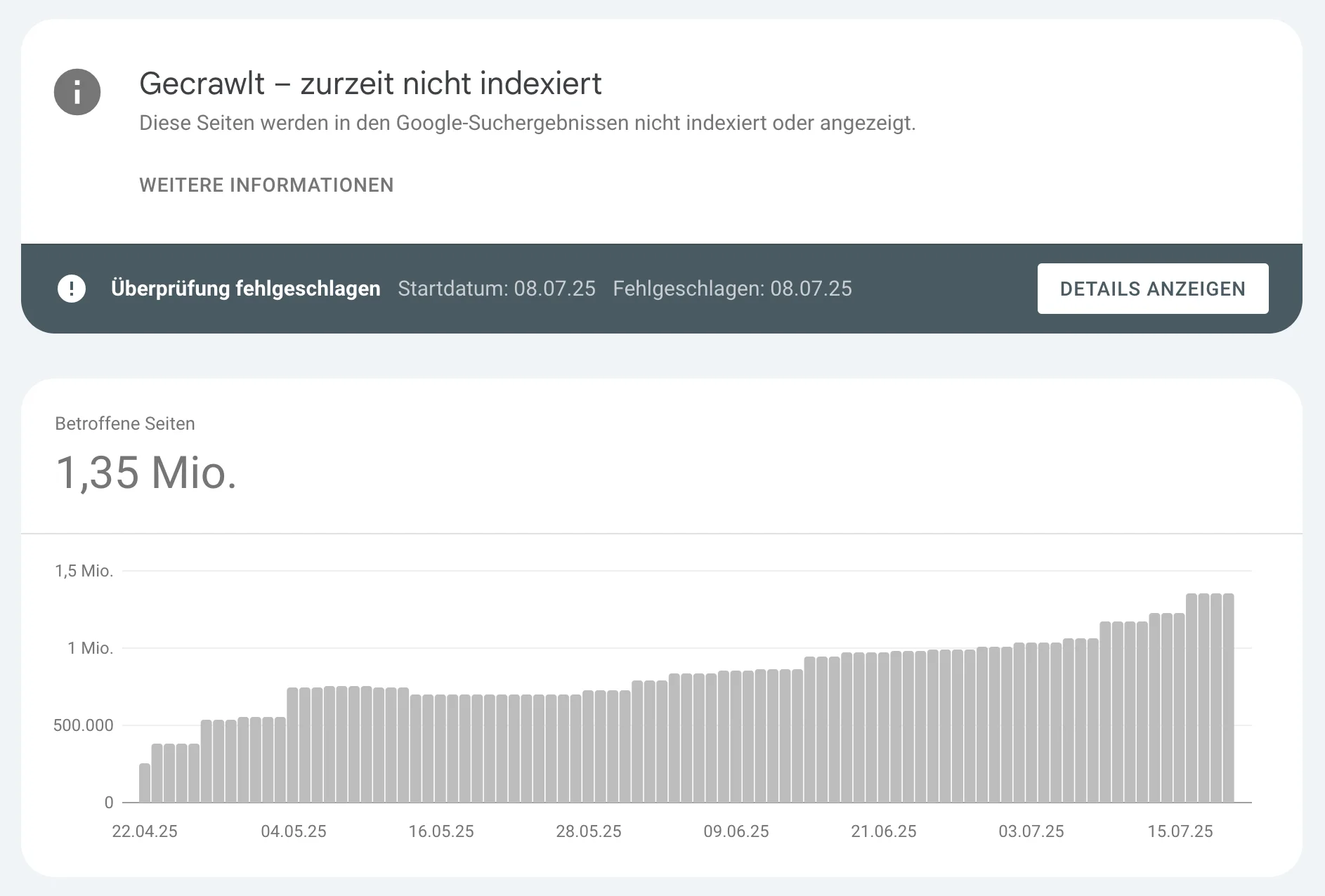The width and height of the screenshot is (1325, 896).
Task: Click the '03.07.25' date label
Action: (1031, 831)
